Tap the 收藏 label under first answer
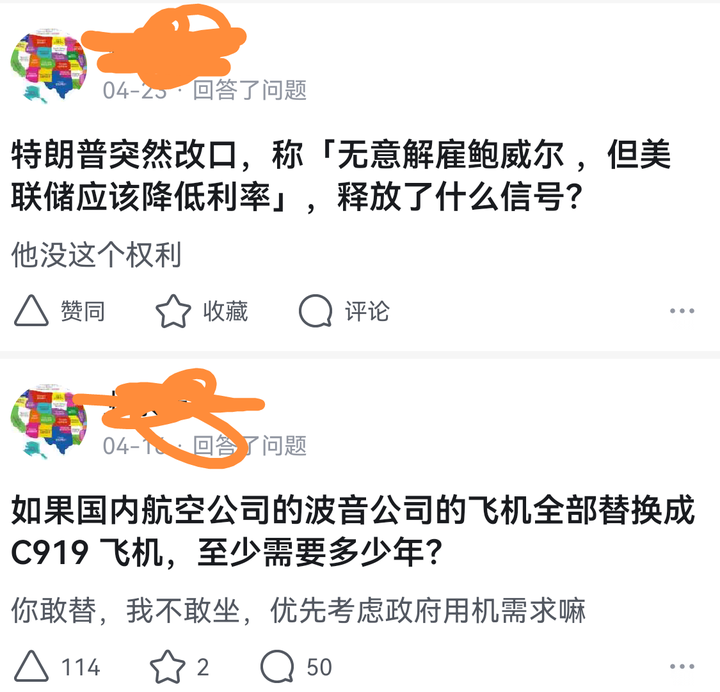 (x=225, y=311)
